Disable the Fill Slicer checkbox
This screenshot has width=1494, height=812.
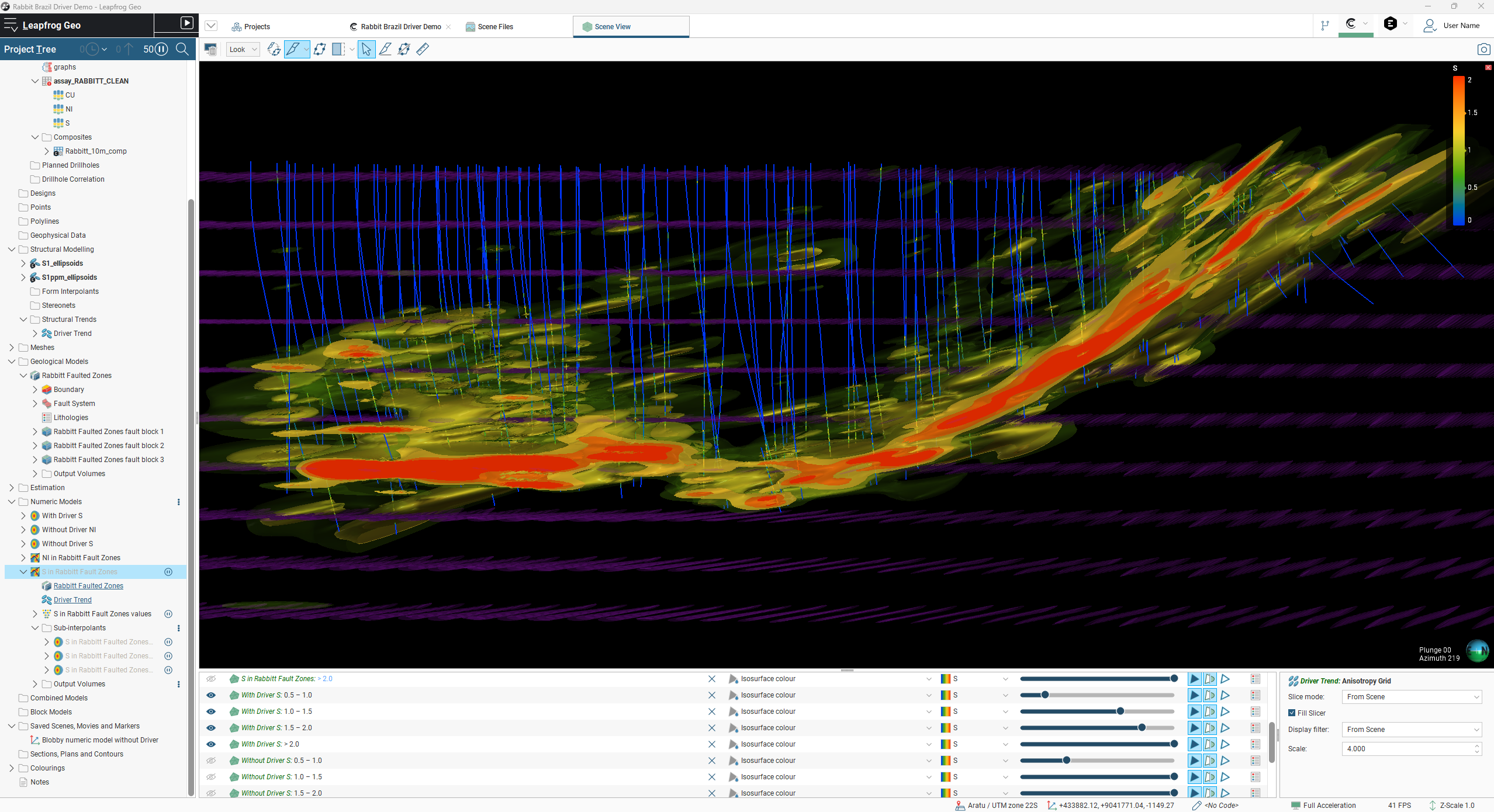[1292, 713]
